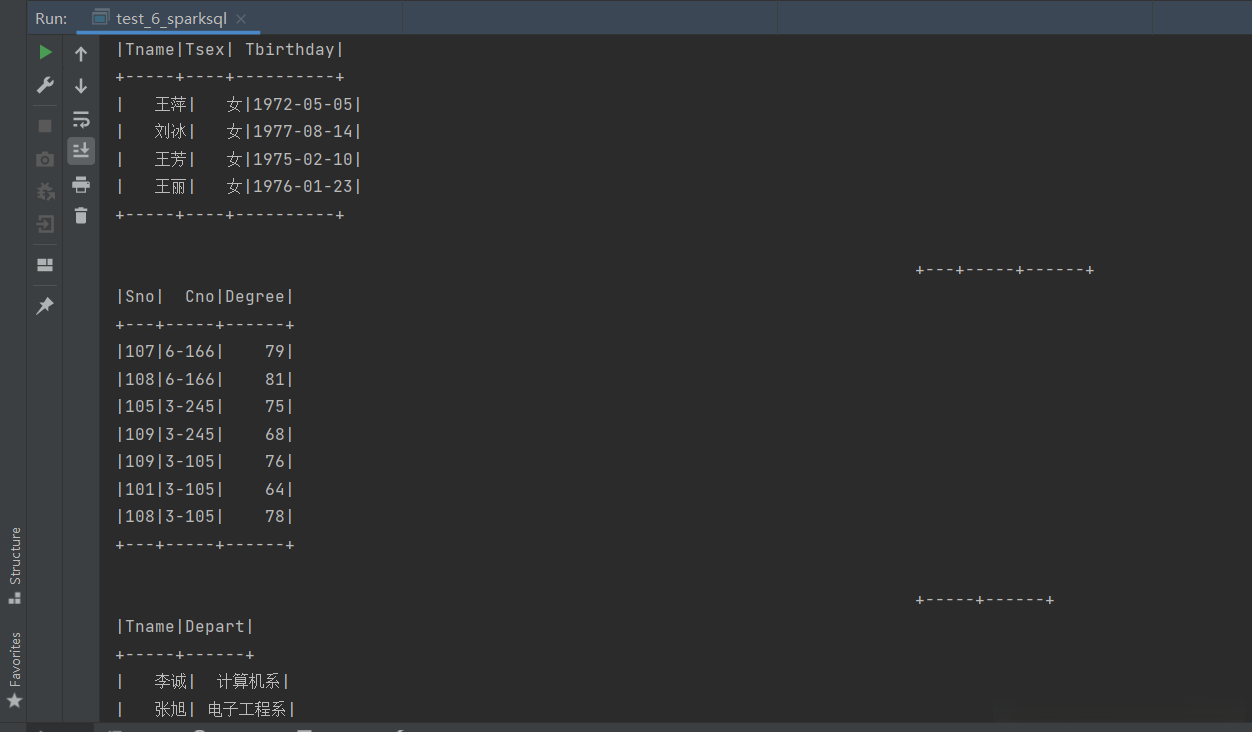Screen dimensions: 1252x732
Task: Click the Stop process square icon
Action: pyautogui.click(x=45, y=126)
